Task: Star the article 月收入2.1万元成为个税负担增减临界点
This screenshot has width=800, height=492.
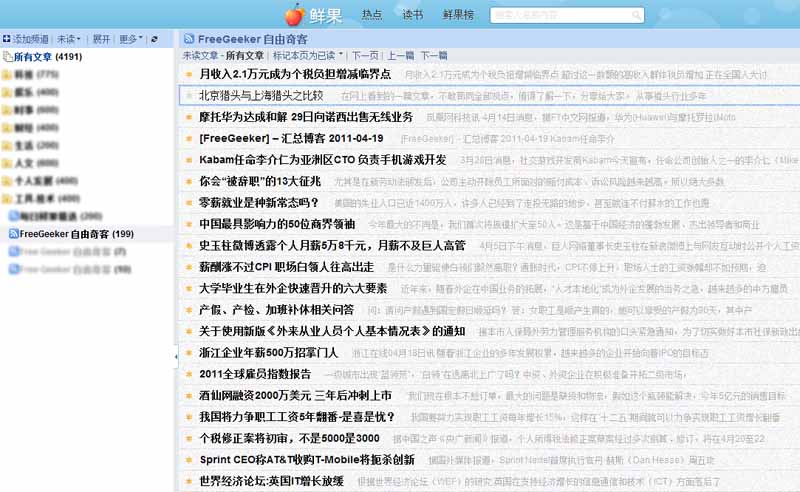Action: (189, 75)
